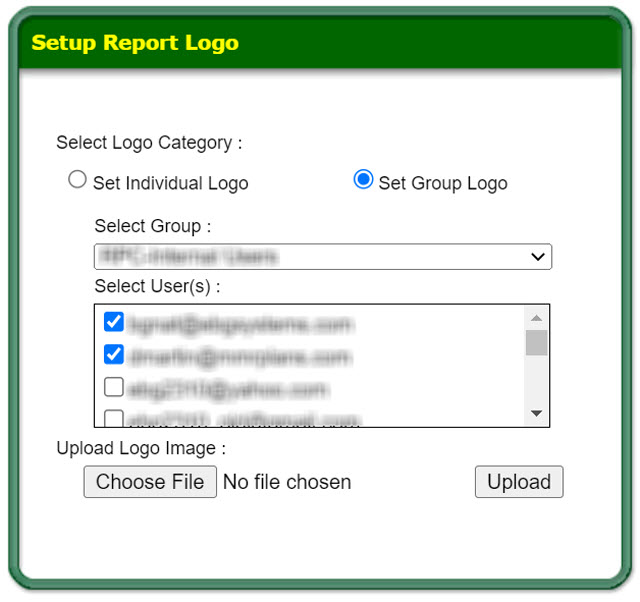640x602 pixels.
Task: Tick the partially visible fourth user checkbox
Action: 113,418
